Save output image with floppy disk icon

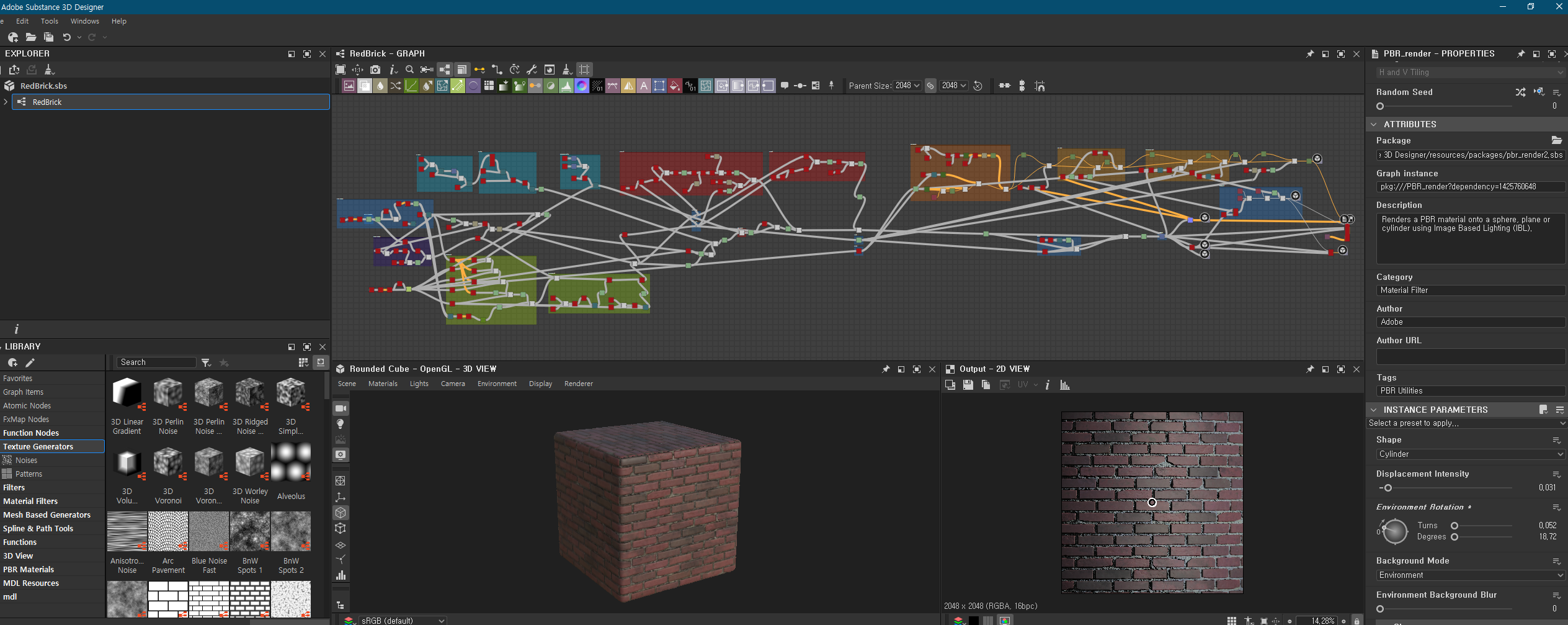click(x=968, y=385)
